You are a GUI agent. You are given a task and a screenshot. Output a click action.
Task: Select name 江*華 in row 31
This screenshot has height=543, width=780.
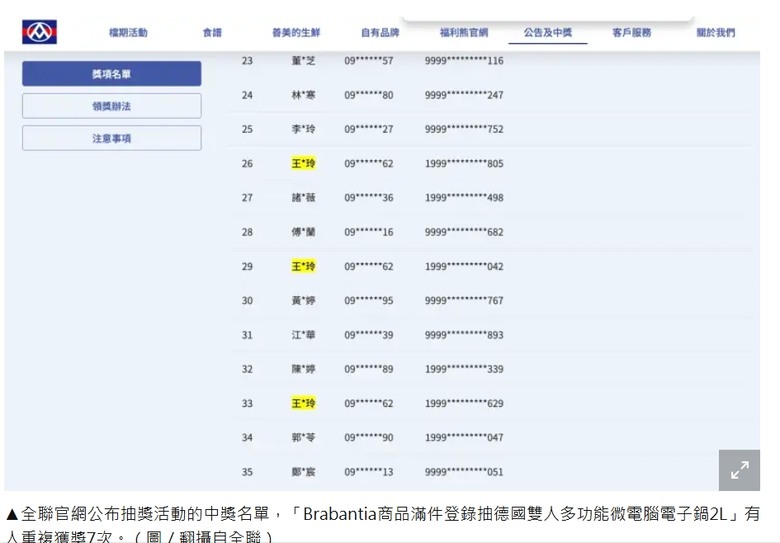(303, 335)
